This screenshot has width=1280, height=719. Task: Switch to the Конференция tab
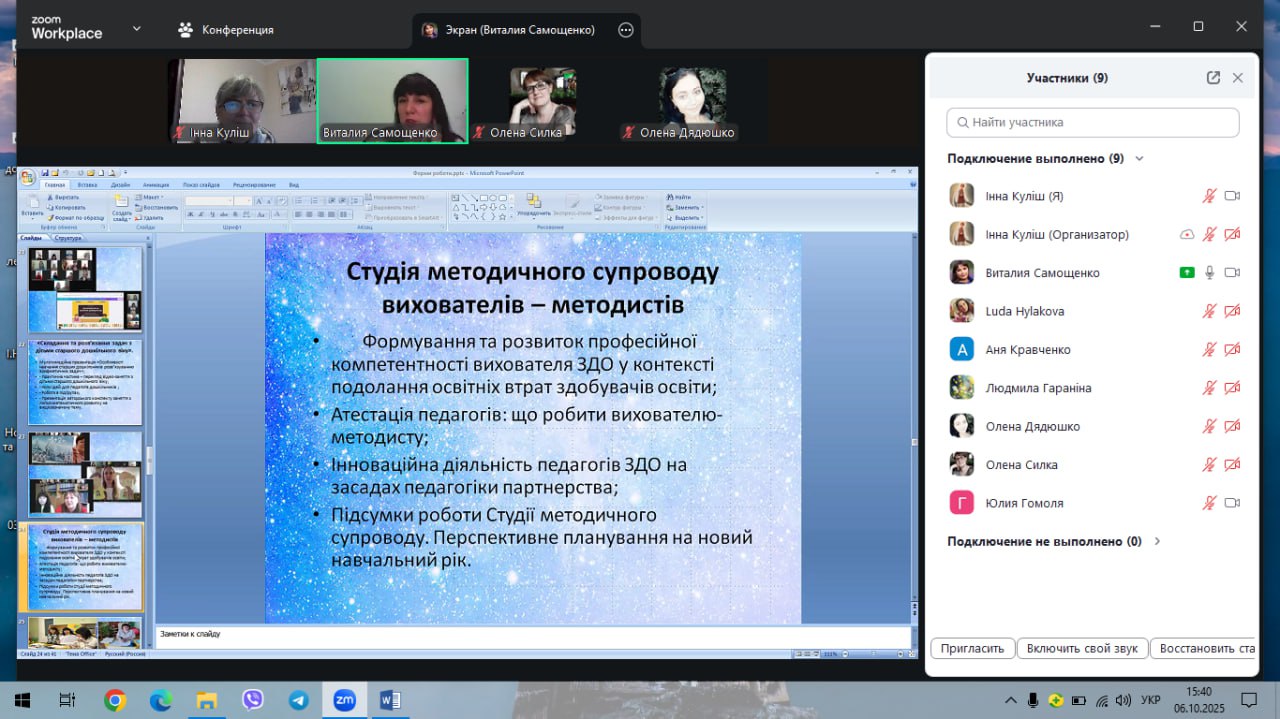(x=226, y=30)
